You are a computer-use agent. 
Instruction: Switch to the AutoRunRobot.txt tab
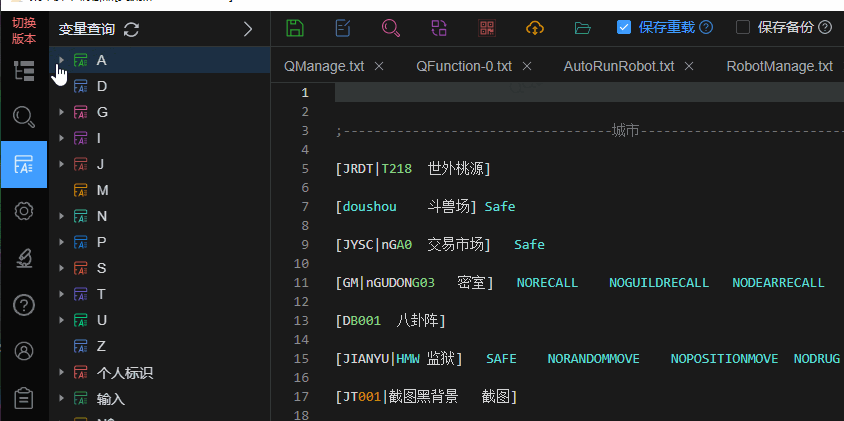(x=619, y=66)
